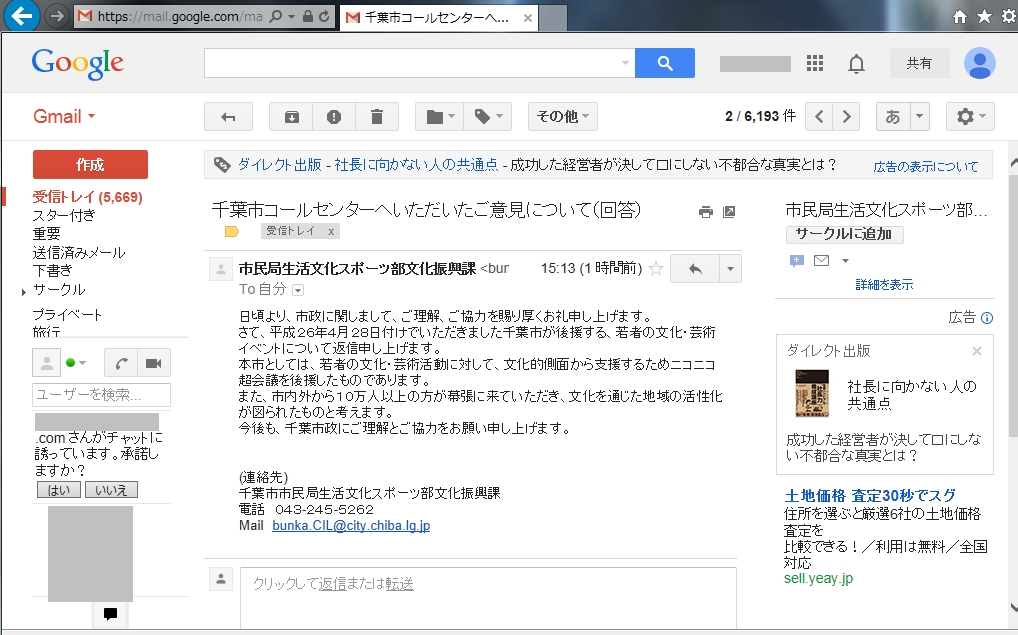Go back to inbox with the back arrow button

click(229, 117)
